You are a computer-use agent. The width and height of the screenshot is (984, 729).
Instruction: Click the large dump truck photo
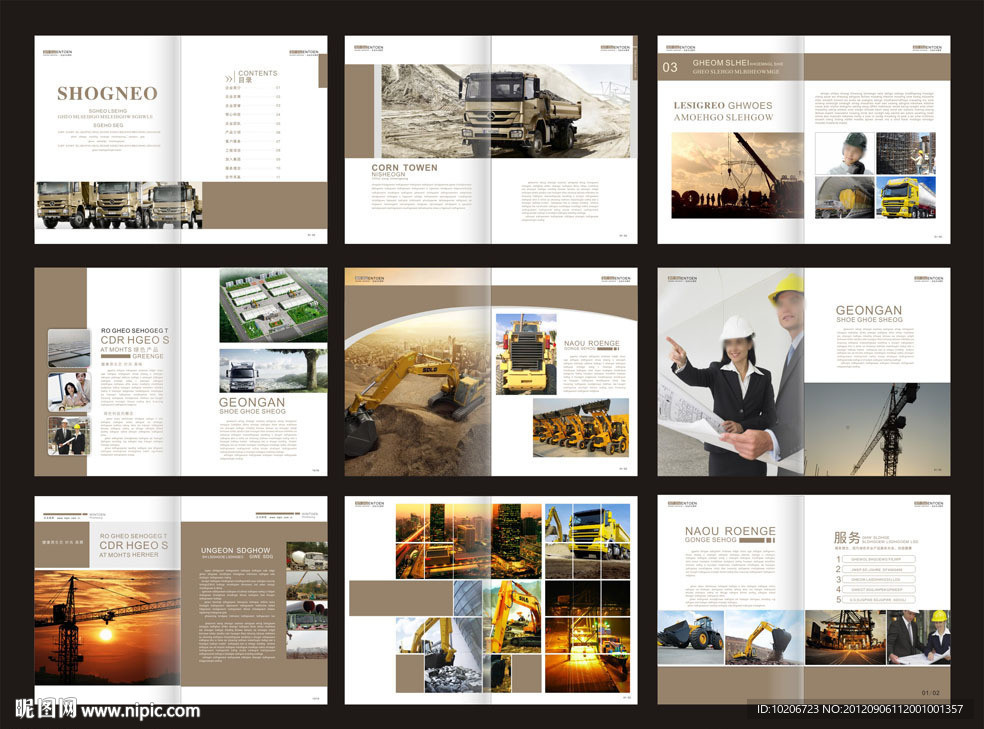tap(506, 111)
